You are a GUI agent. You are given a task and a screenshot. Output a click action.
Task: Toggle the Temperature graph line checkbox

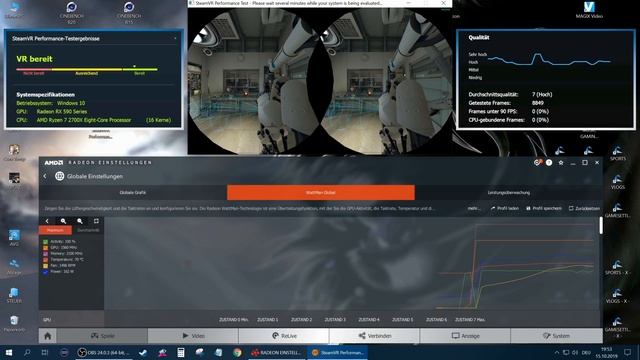(45, 260)
